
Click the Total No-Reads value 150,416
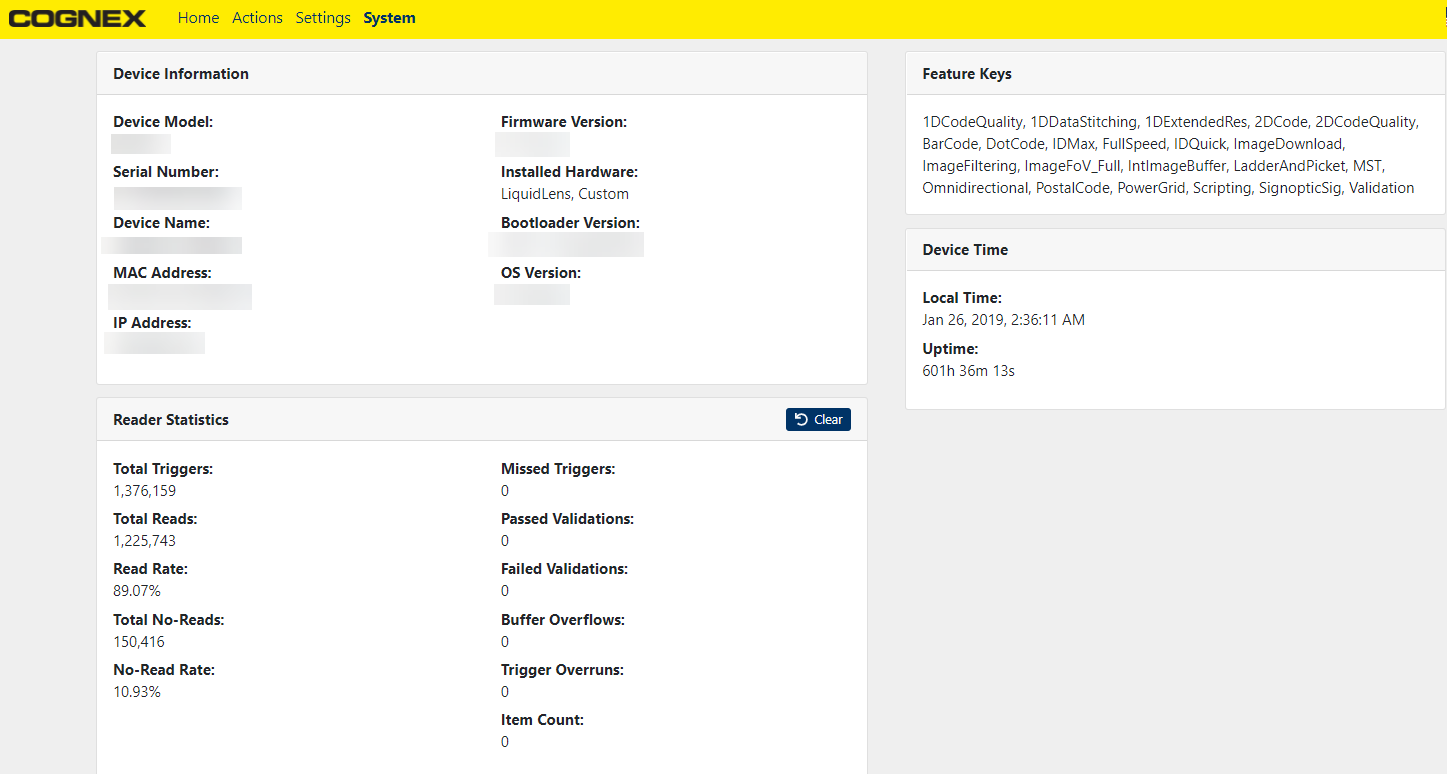[x=139, y=642]
